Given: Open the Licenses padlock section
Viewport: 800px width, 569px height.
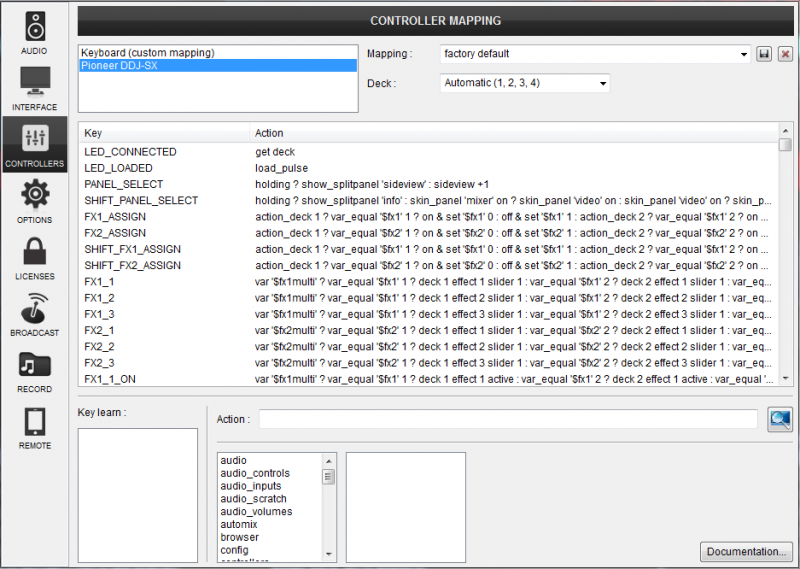Looking at the screenshot, I should [x=34, y=258].
